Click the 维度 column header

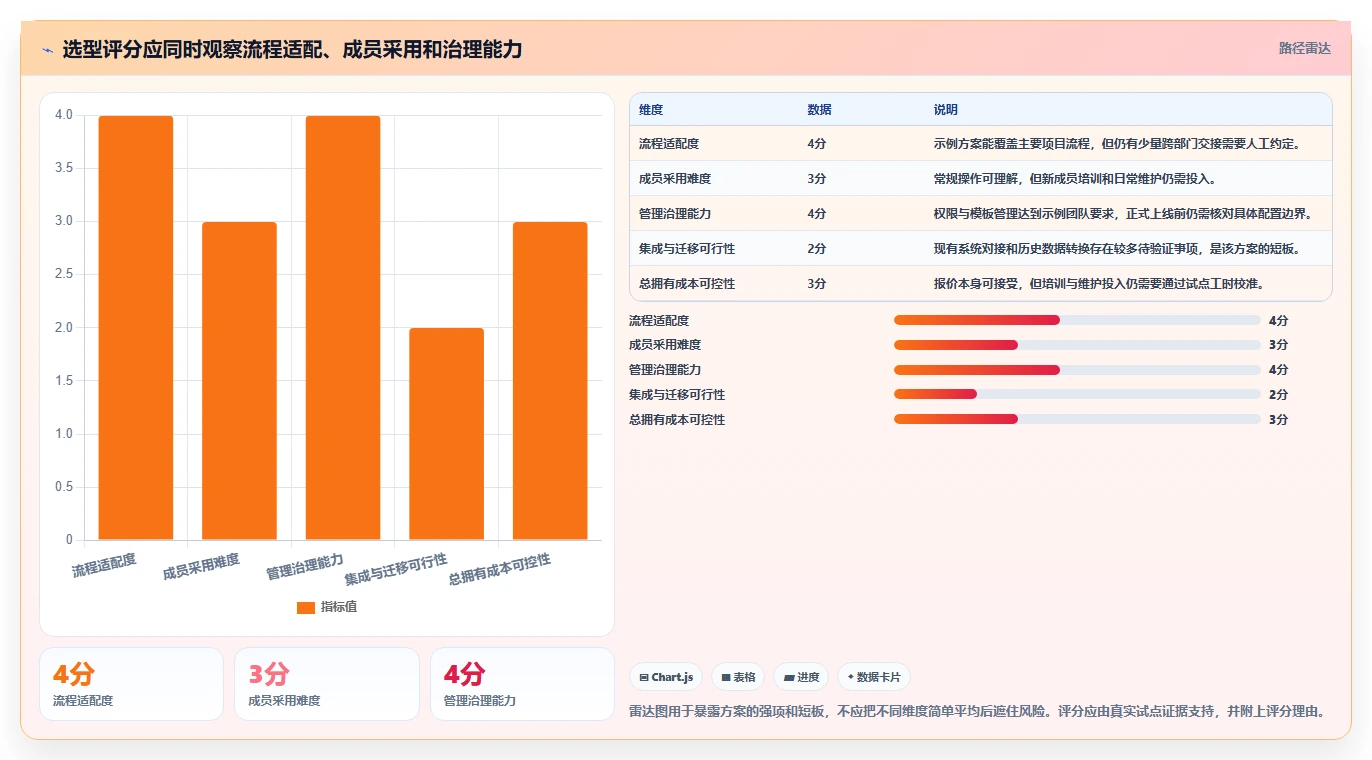651,110
